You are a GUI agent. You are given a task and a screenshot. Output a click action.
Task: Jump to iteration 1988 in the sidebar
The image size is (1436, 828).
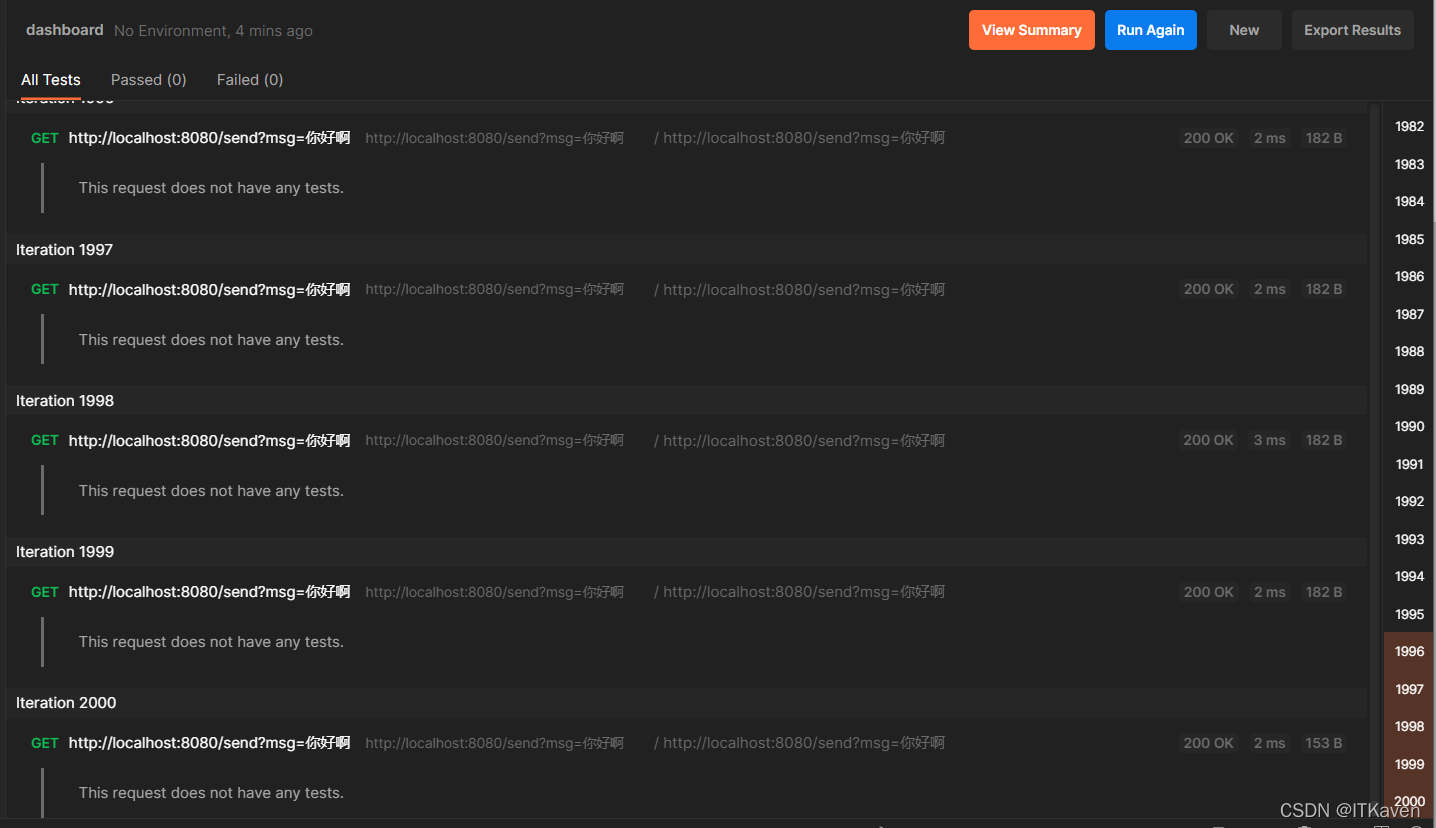click(x=1409, y=351)
